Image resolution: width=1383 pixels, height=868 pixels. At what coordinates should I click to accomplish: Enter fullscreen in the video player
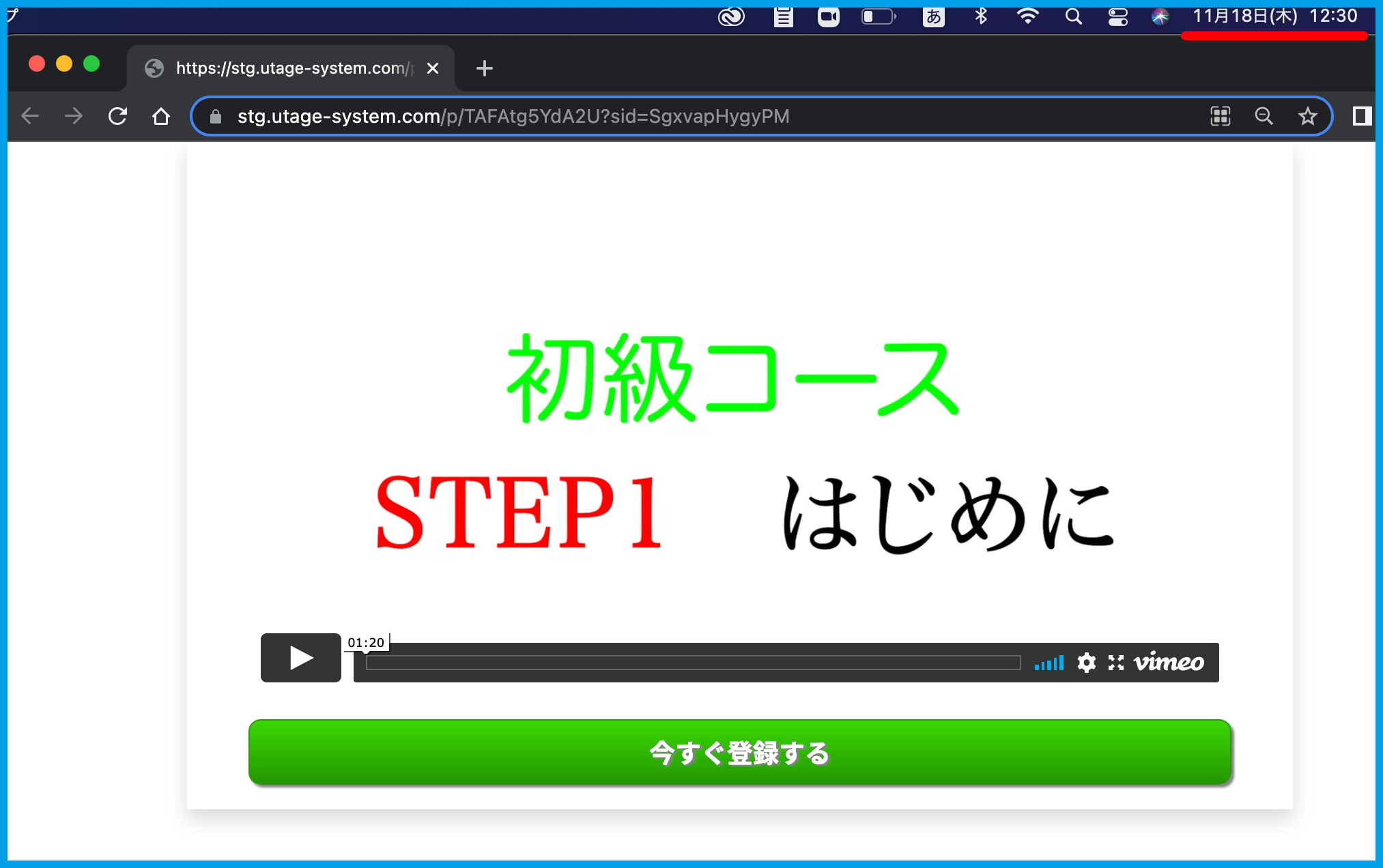pyautogui.click(x=1116, y=663)
